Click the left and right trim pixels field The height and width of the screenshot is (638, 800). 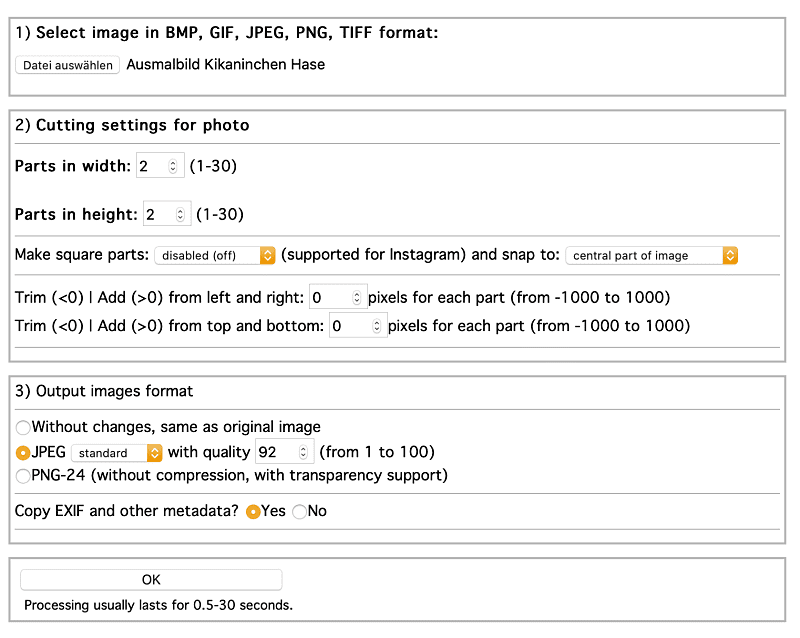pos(338,297)
